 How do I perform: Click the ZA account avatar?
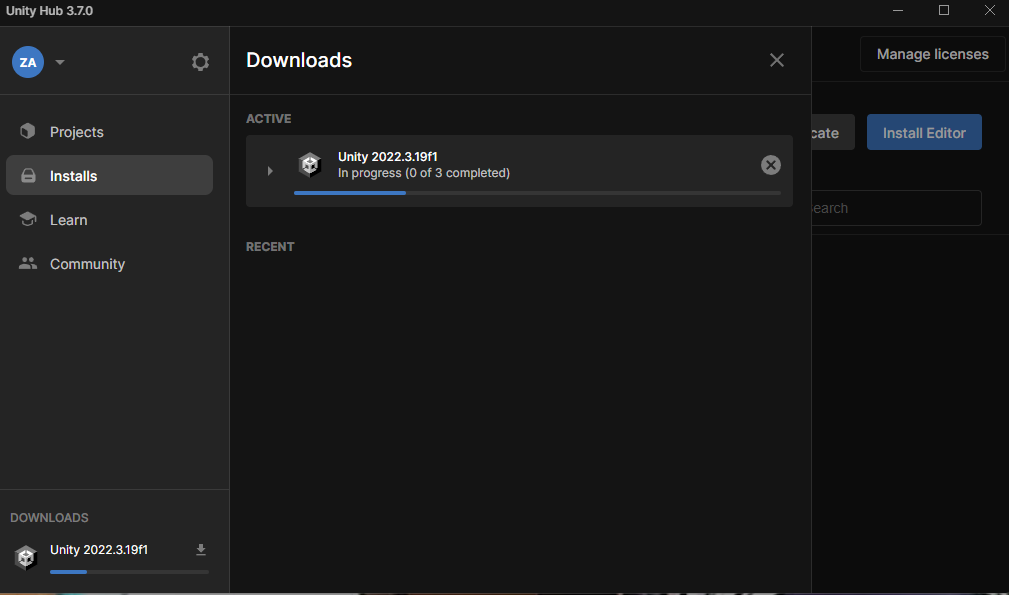click(x=28, y=62)
